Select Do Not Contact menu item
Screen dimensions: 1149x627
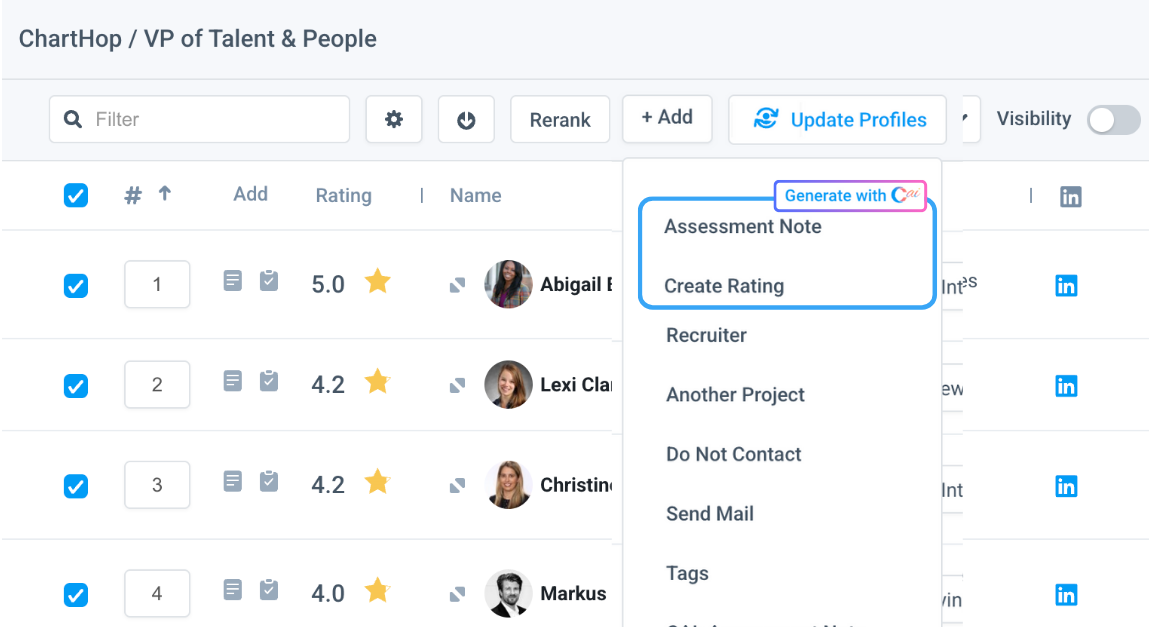coord(734,454)
